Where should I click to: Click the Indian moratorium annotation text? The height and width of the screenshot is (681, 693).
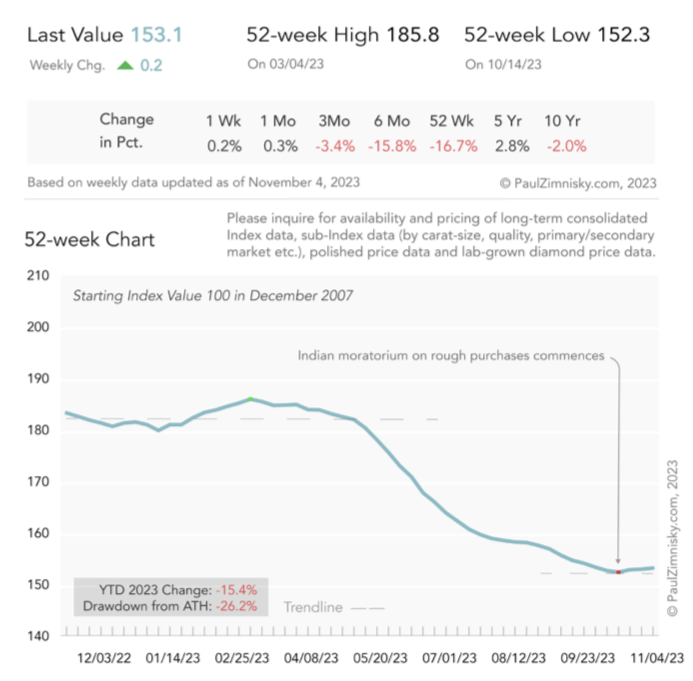coord(451,356)
